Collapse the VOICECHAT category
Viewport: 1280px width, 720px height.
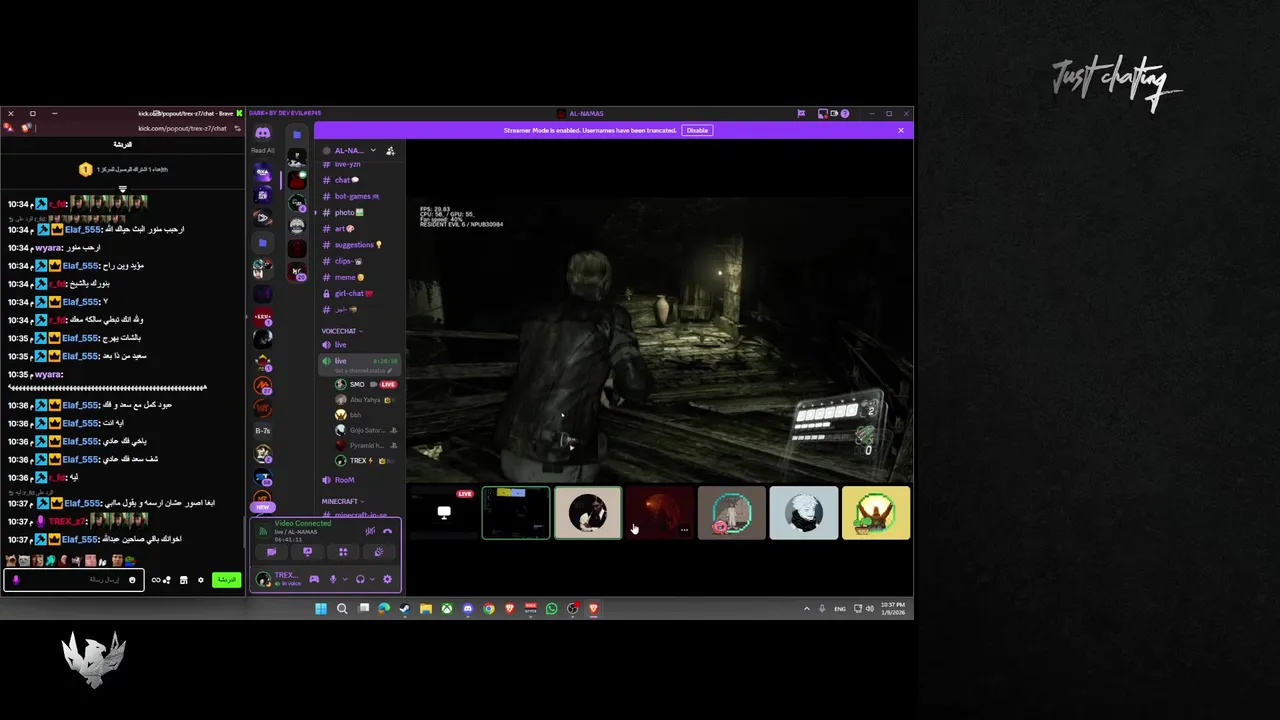(342, 331)
